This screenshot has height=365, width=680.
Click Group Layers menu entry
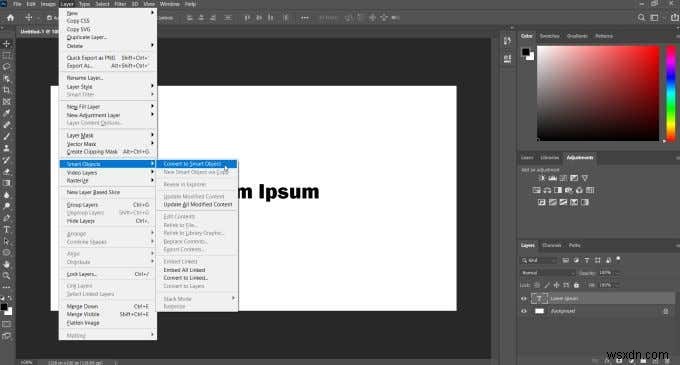tap(108, 205)
